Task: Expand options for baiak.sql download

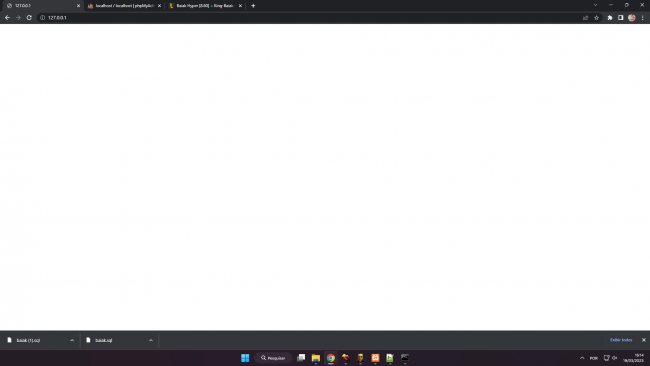Action: tap(151, 340)
